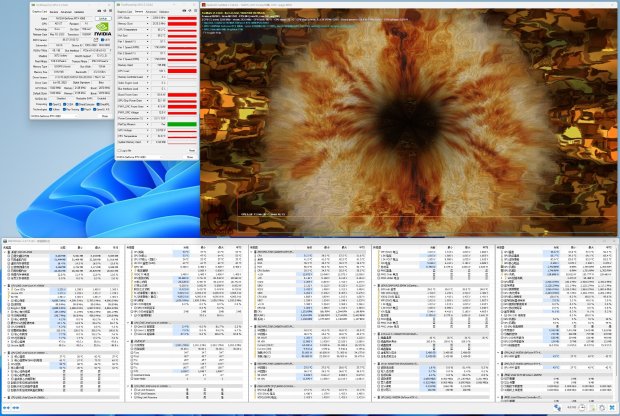Image resolution: width=620 pixels, height=416 pixels.
Task: Click Close button in GPU-Z Sensors window
Action: point(189,157)
